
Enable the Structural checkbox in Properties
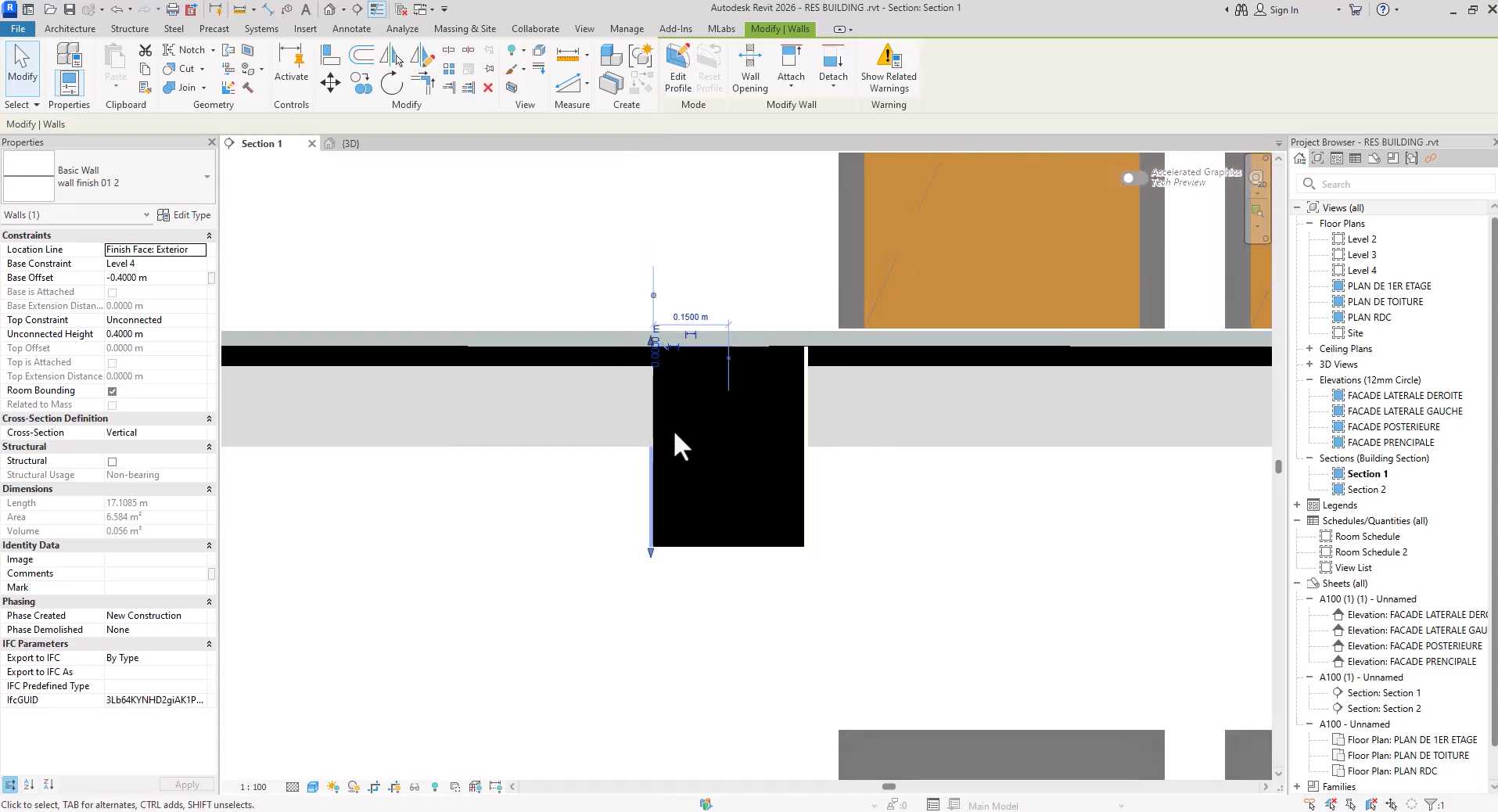(x=112, y=462)
